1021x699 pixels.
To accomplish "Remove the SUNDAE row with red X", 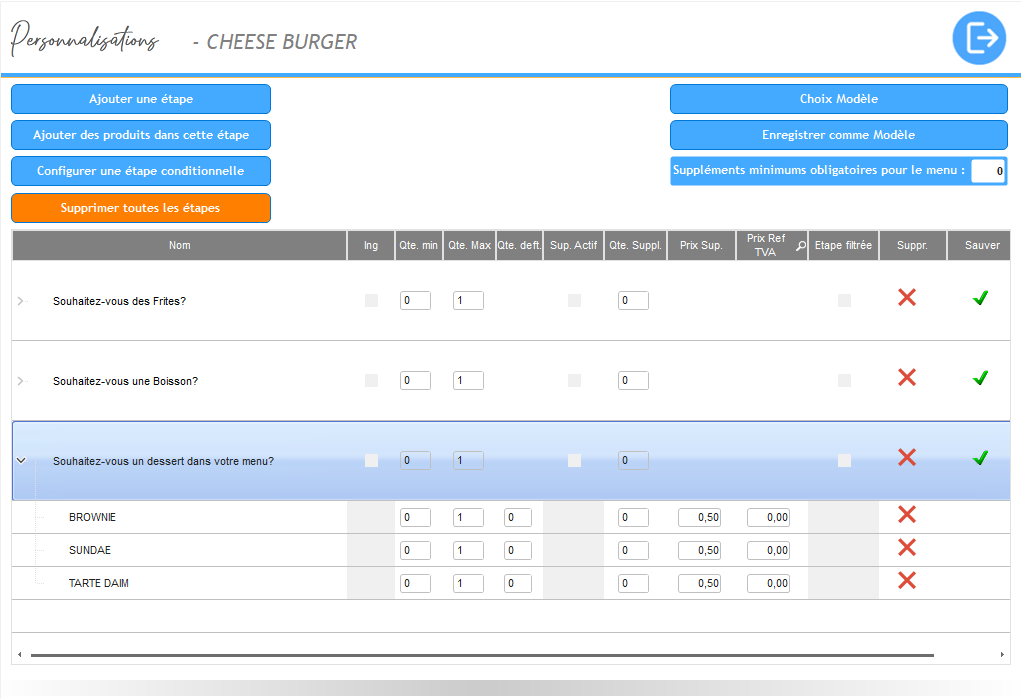I will pos(907,548).
